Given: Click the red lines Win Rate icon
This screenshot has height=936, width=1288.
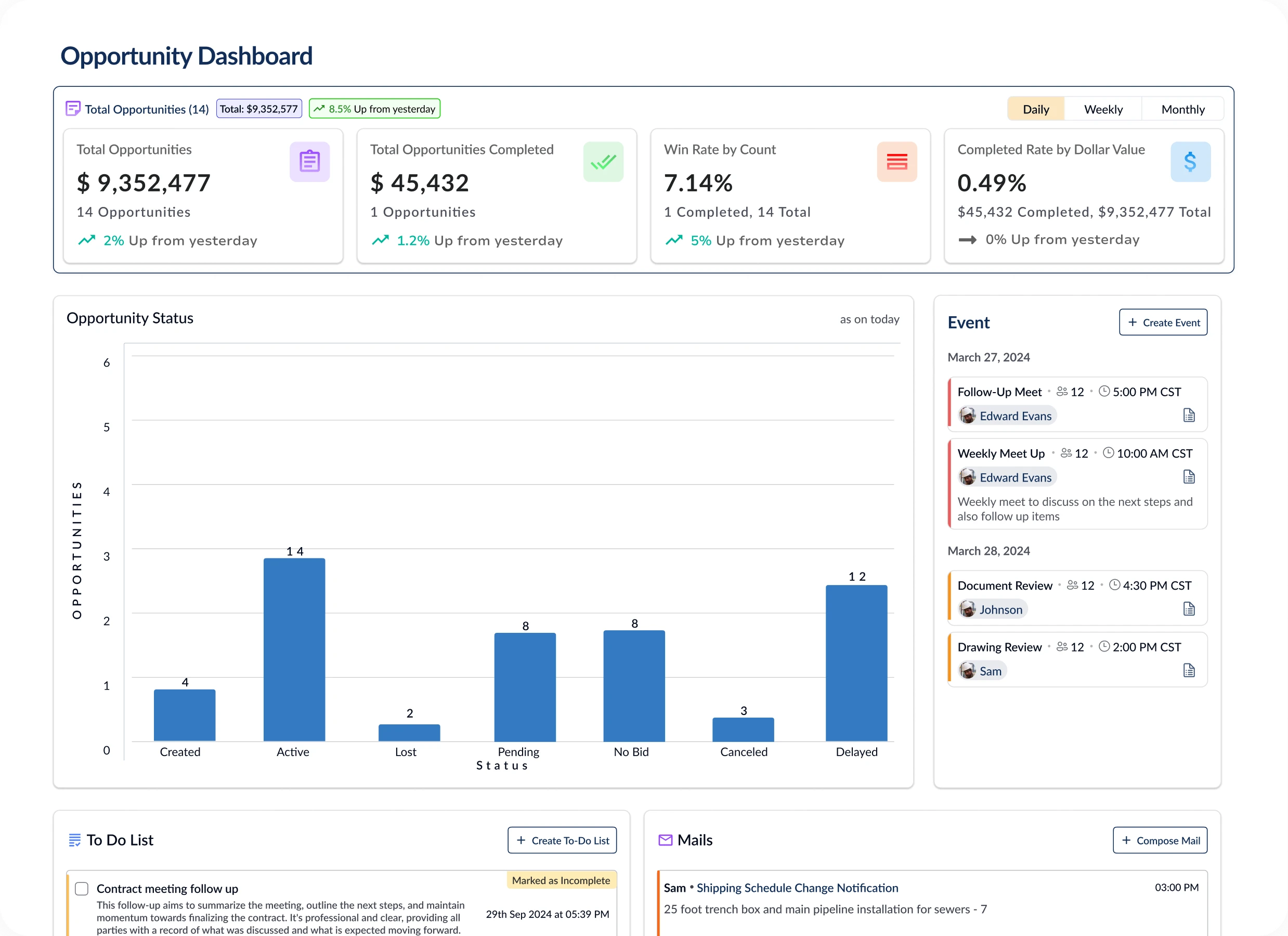Looking at the screenshot, I should (897, 162).
